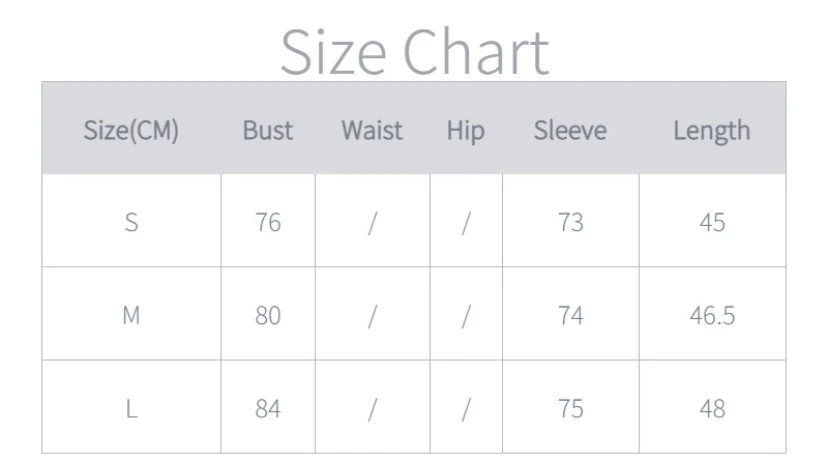Screen dimensions: 828x465
Task: Select the bust value 80
Action: 268,315
